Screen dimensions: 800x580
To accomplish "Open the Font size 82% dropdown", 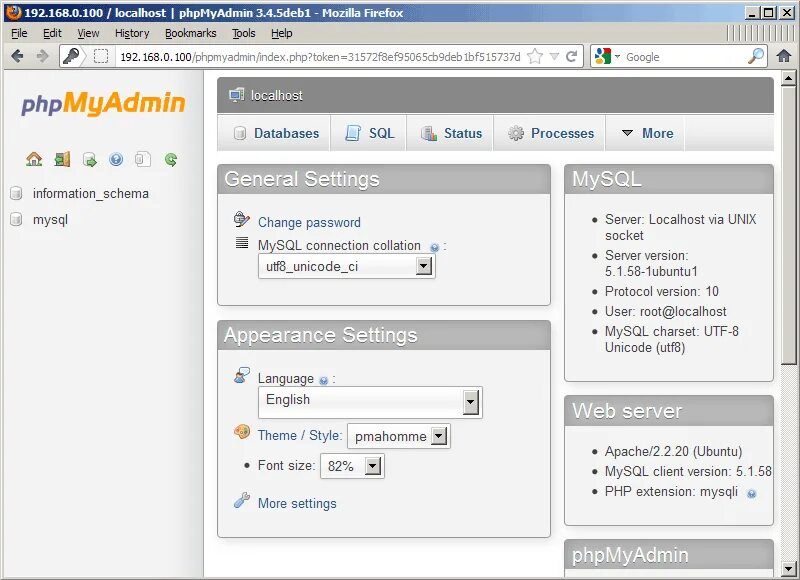I will [352, 466].
